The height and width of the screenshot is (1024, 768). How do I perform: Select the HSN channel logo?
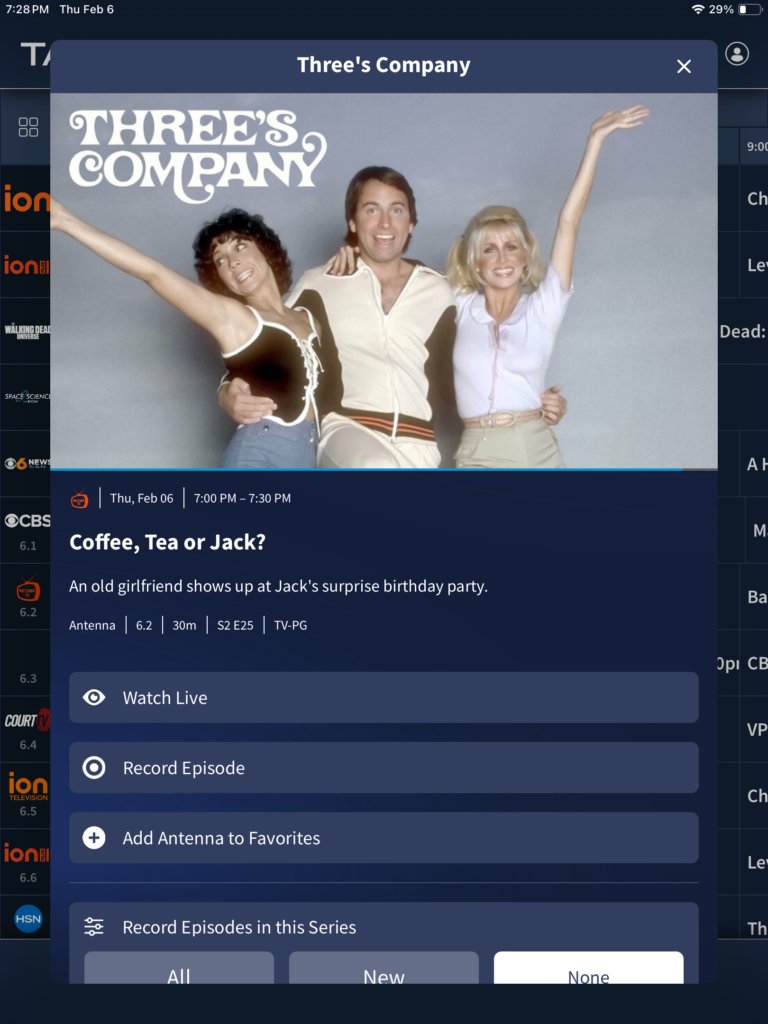28,919
